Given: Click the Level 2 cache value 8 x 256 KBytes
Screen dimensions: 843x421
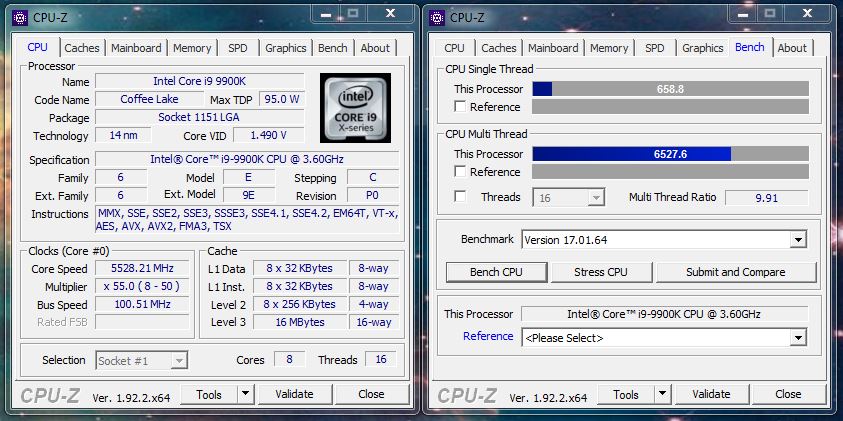Looking at the screenshot, I should pos(299,304).
